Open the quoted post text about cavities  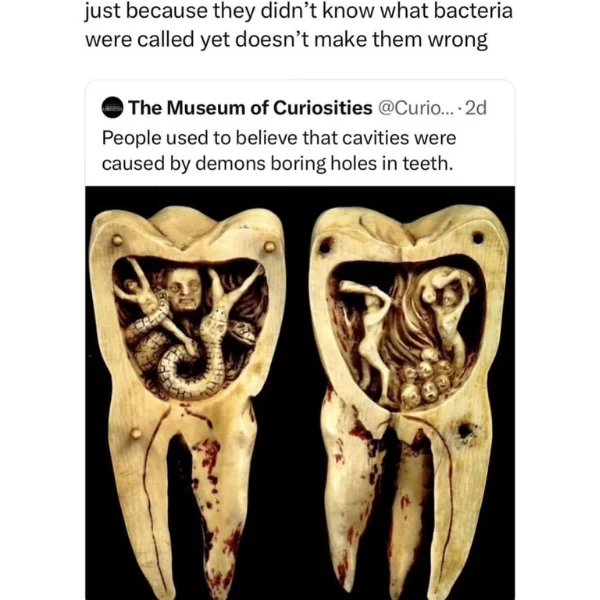coord(279,150)
